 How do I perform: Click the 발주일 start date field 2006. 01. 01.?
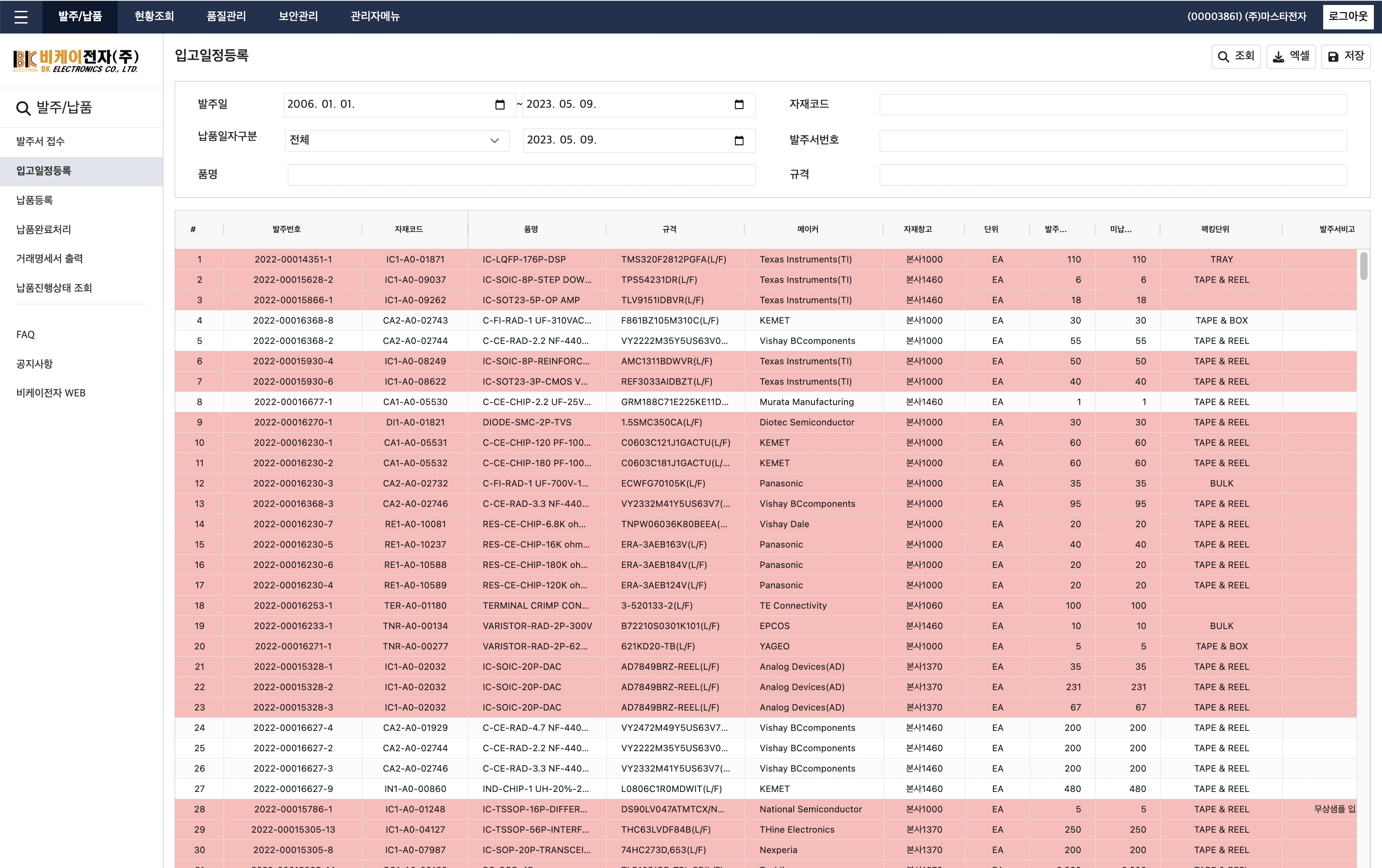pyautogui.click(x=400, y=105)
